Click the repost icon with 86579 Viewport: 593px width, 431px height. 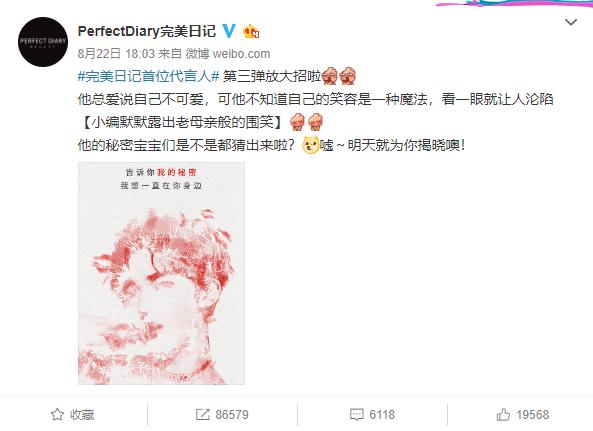(x=202, y=414)
